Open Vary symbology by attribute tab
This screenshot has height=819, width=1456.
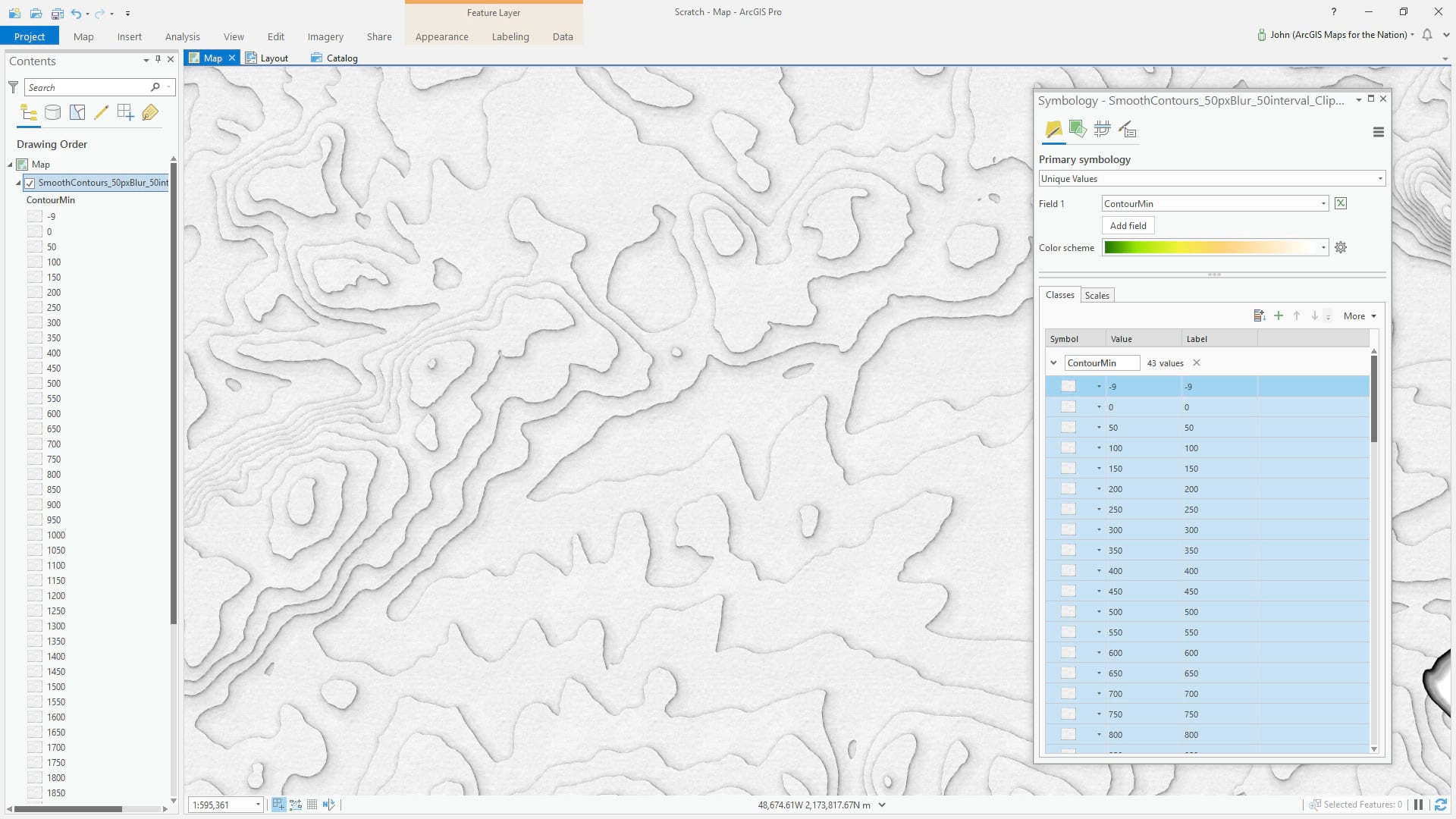(1078, 130)
